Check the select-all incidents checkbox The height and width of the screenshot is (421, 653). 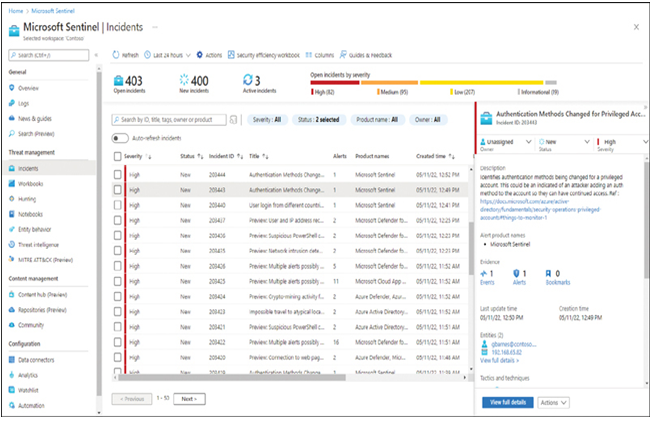click(117, 157)
